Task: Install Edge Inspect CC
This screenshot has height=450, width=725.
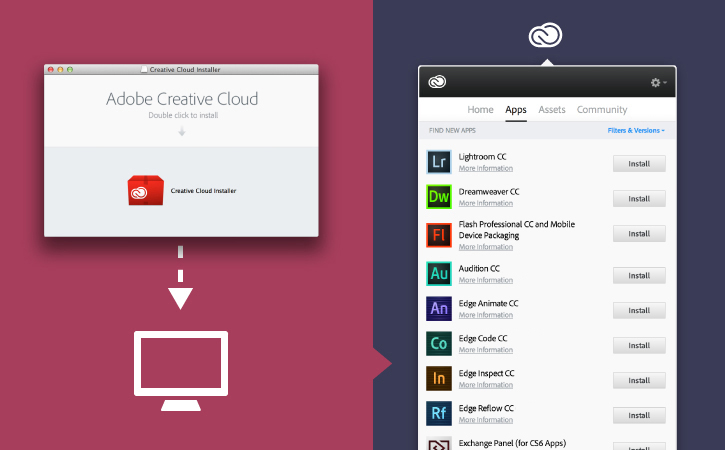Action: click(639, 380)
